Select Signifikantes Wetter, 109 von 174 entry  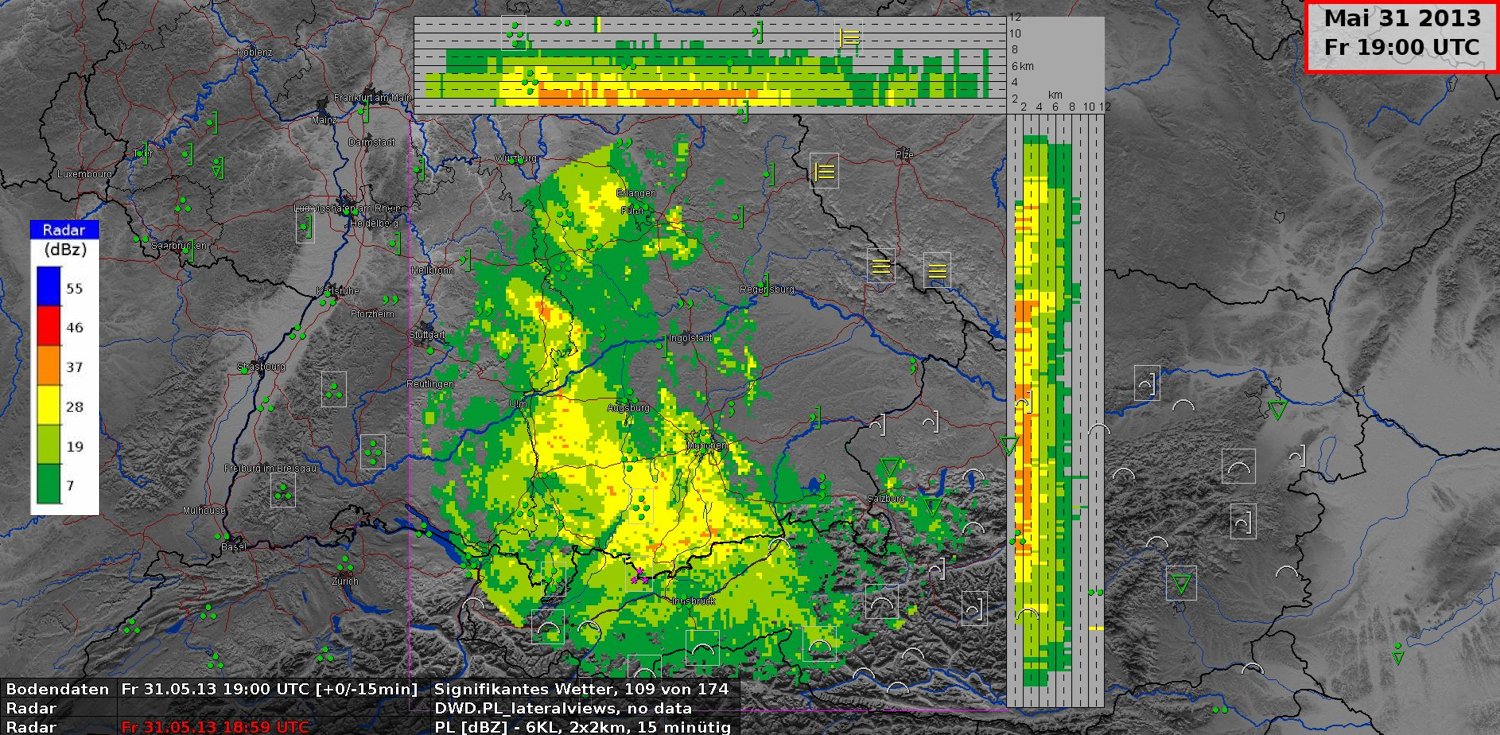tap(586, 689)
